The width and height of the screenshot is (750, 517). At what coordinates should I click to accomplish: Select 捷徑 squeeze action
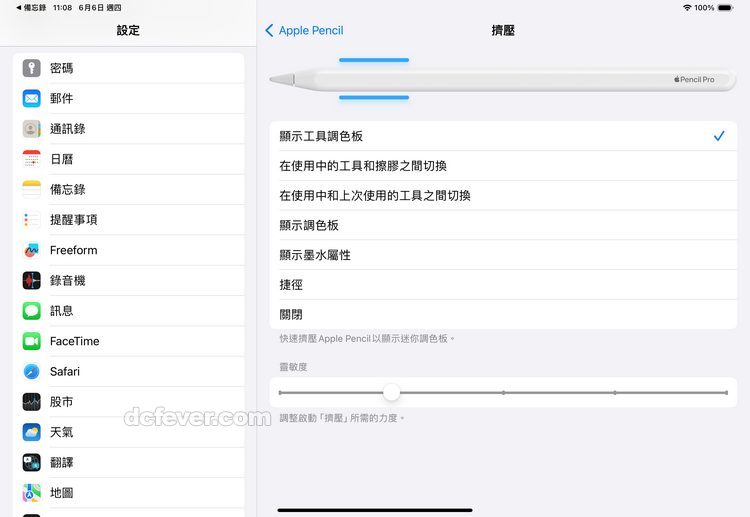(x=503, y=285)
